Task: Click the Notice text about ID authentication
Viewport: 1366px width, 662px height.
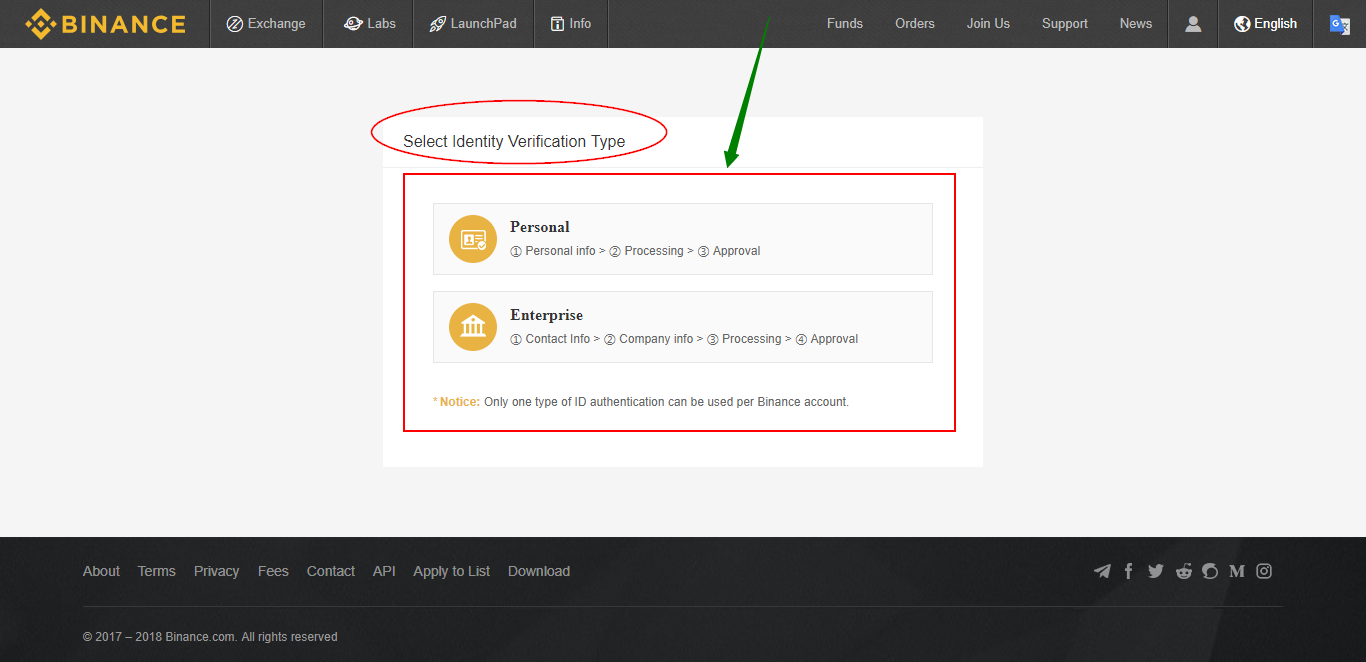Action: [x=641, y=402]
